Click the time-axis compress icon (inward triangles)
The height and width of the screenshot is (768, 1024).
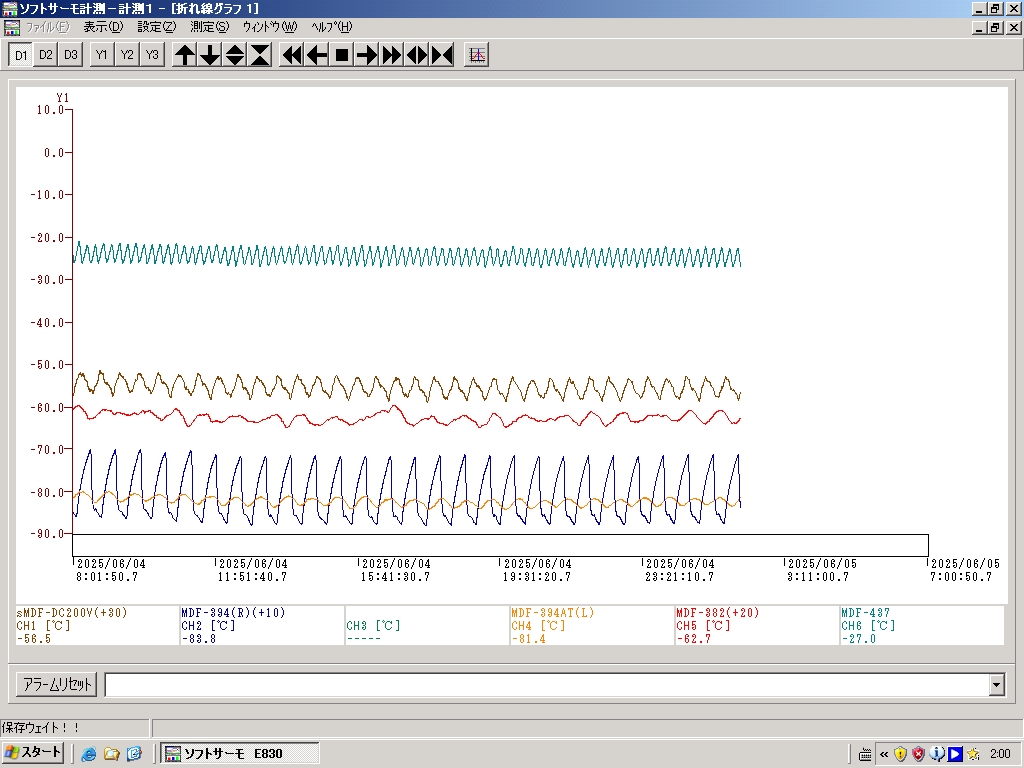(x=442, y=55)
